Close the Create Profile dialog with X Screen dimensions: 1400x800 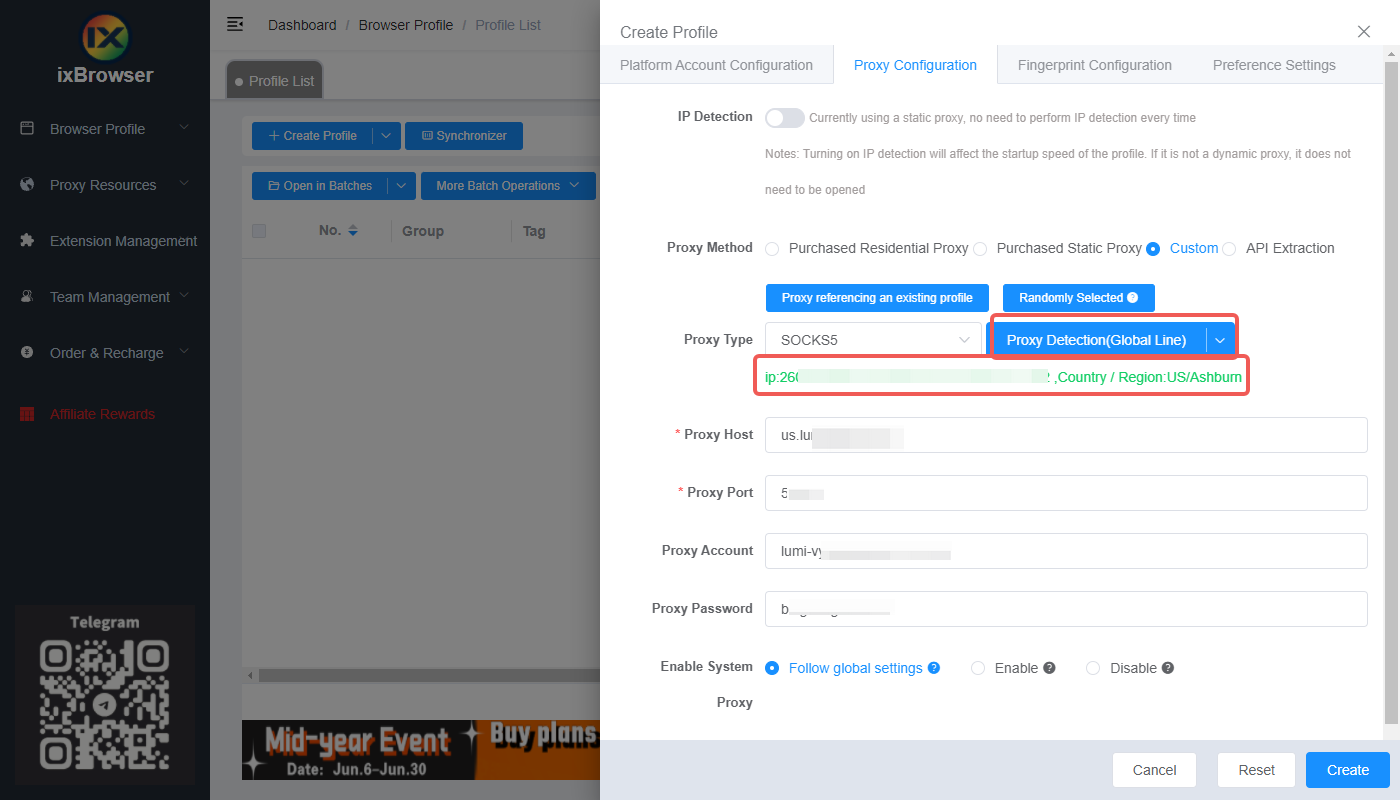coord(1364,31)
